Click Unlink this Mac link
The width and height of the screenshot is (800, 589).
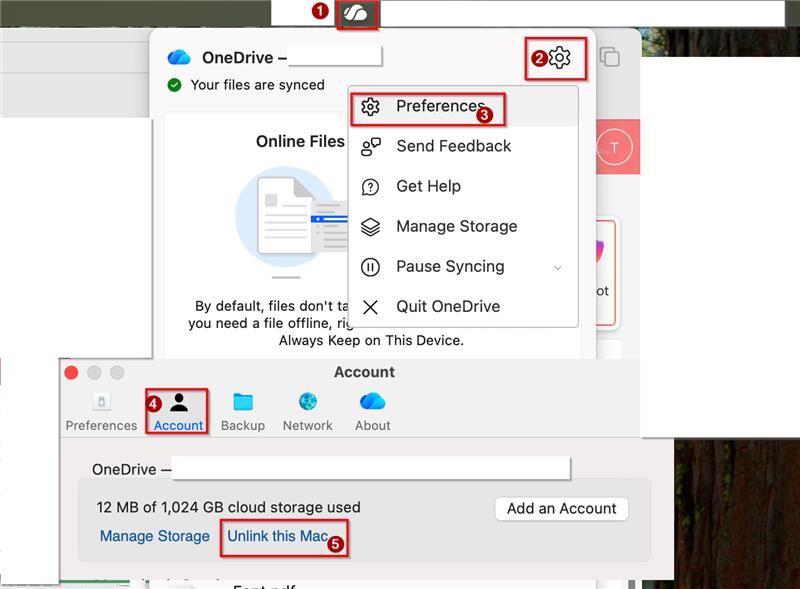pyautogui.click(x=278, y=536)
